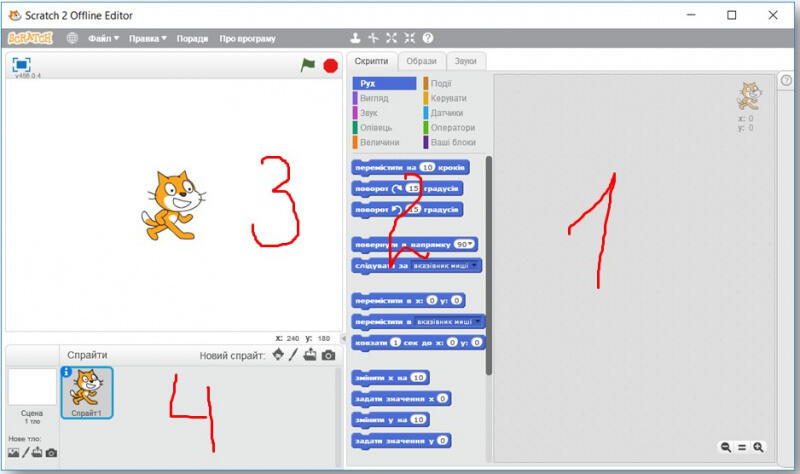The height and width of the screenshot is (474, 800).
Task: Click seconds input in ковзати block
Action: [x=395, y=342]
